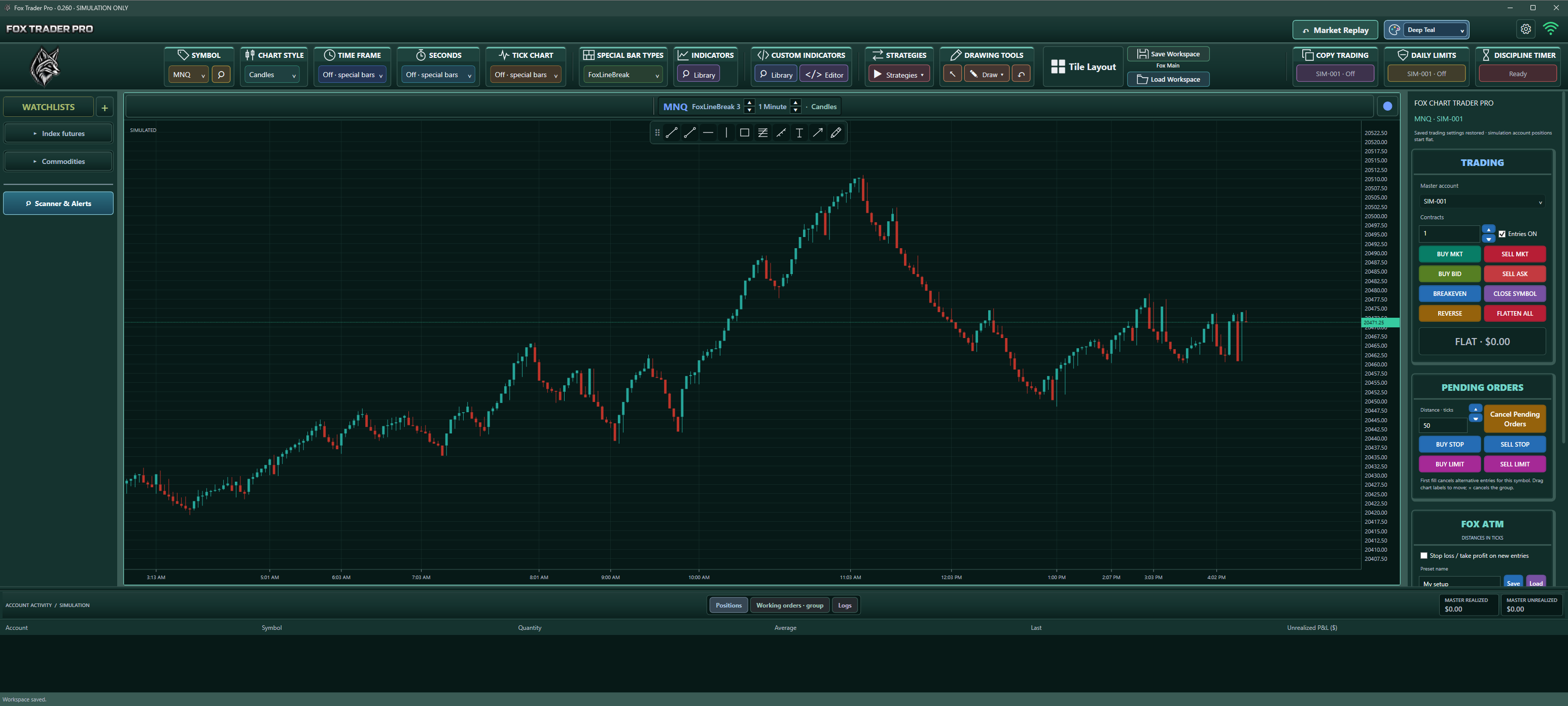The width and height of the screenshot is (1568, 706).
Task: Select the arrow drawing tool
Action: coord(817,132)
